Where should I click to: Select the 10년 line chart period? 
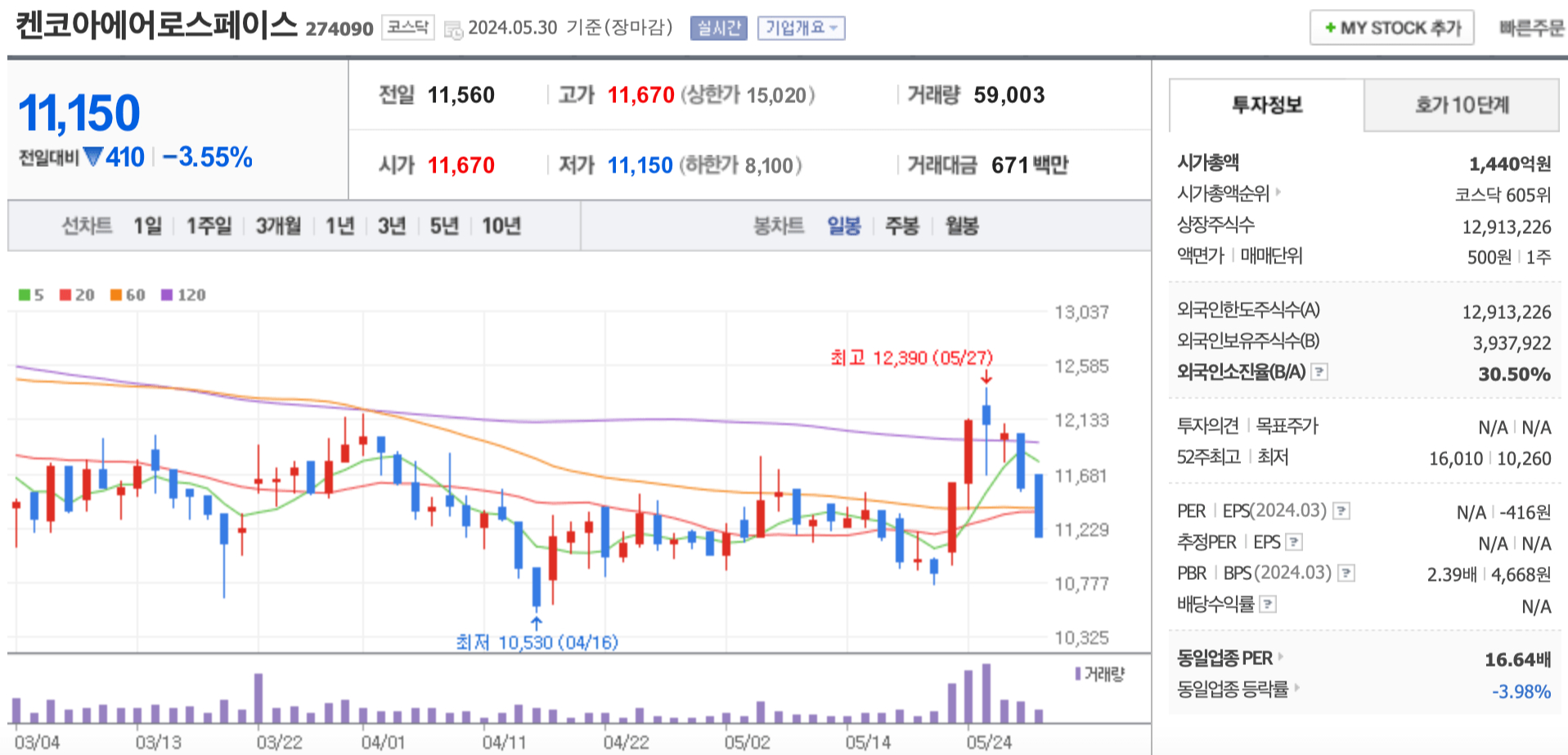coord(501,226)
